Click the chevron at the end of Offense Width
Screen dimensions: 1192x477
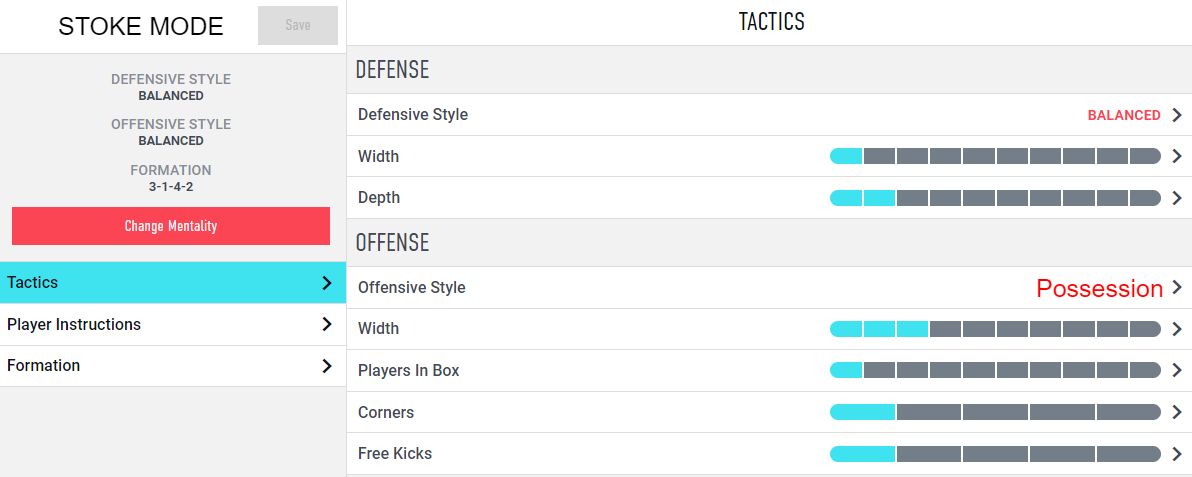point(1177,329)
